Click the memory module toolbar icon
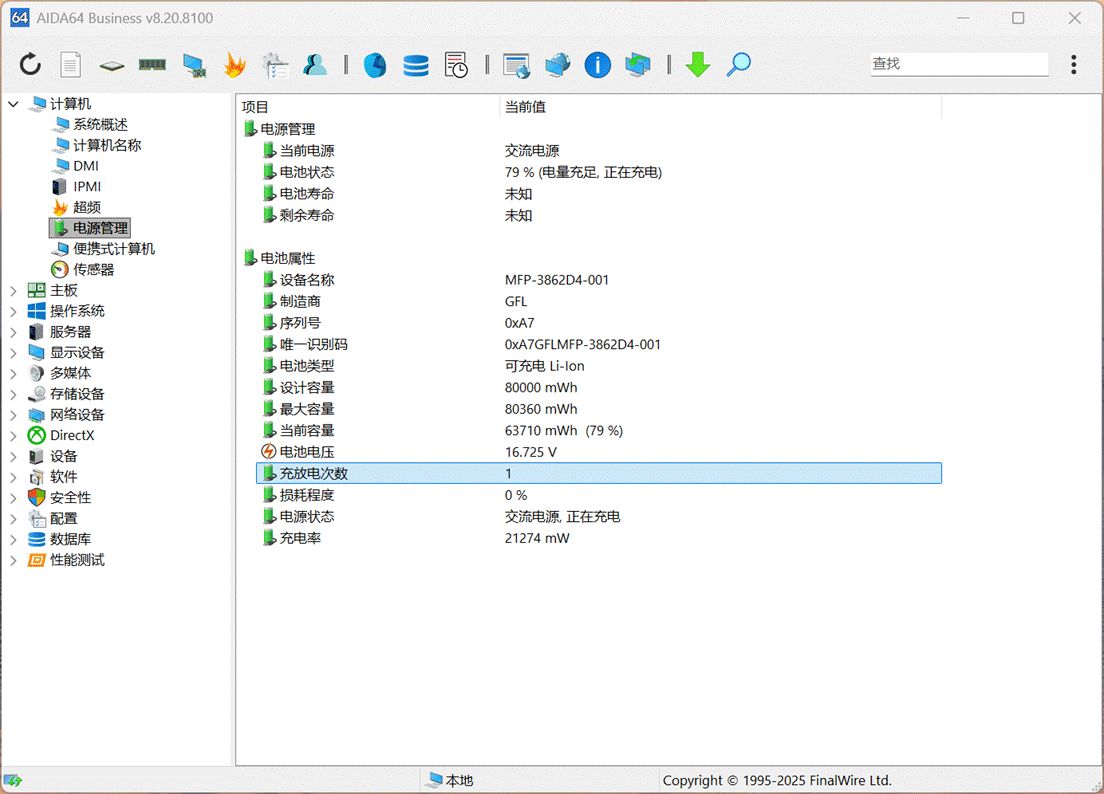Image resolution: width=1104 pixels, height=794 pixels. pos(152,65)
